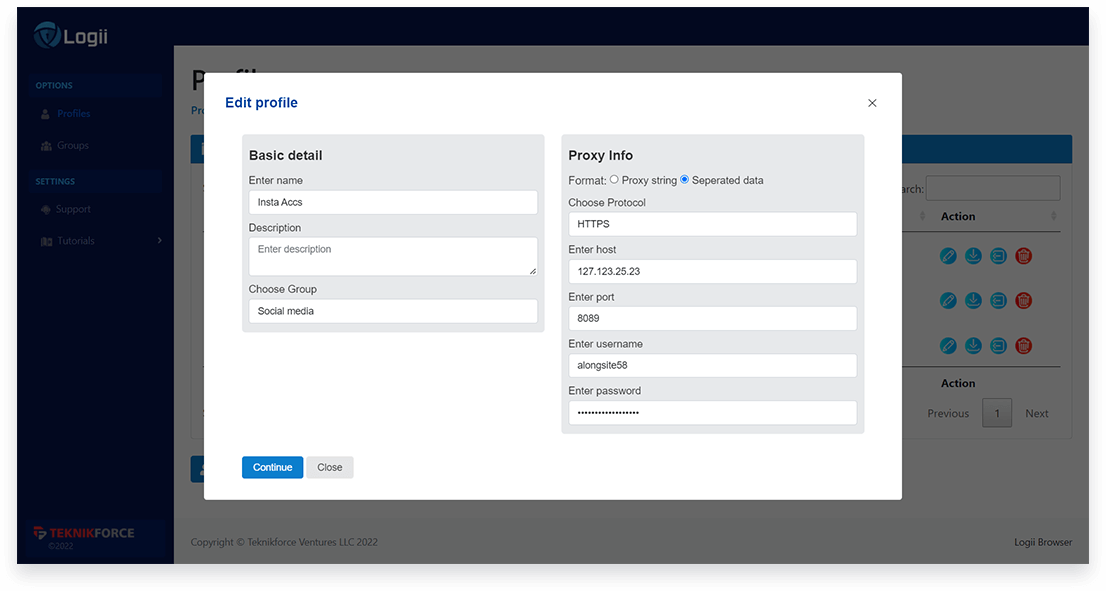Expand the Tutorials submenu chevron

(x=158, y=241)
